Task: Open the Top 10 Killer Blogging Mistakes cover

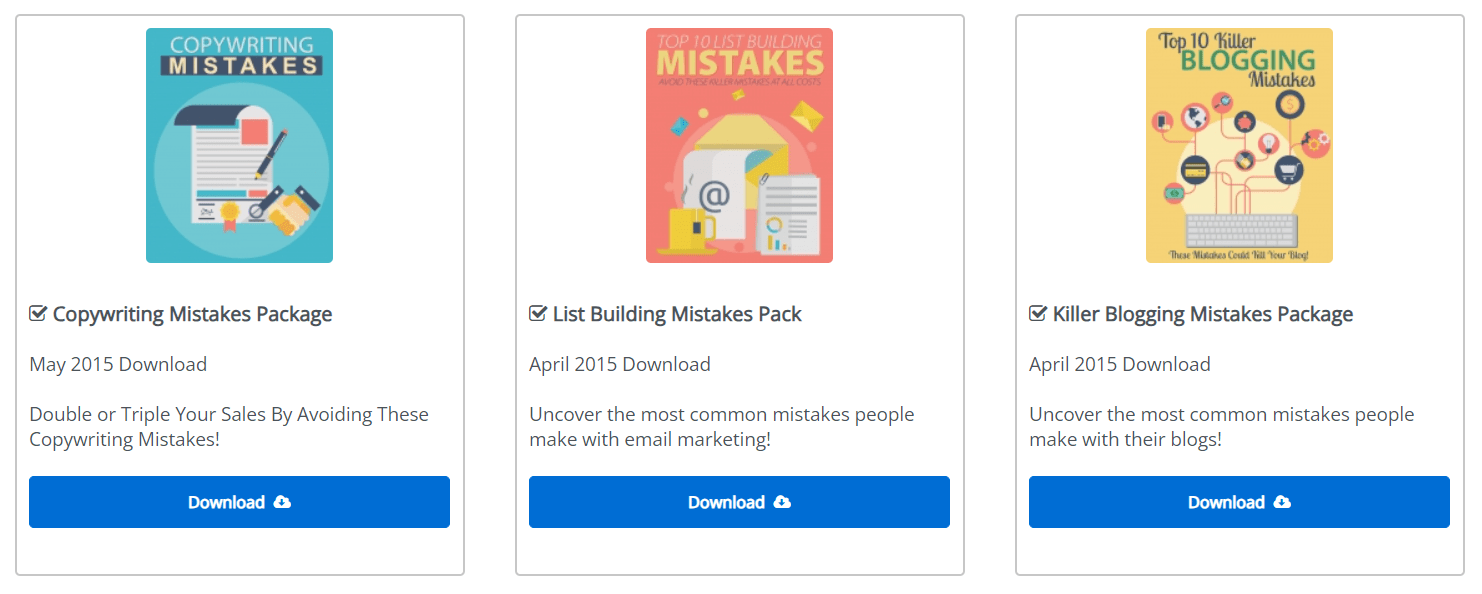Action: point(1239,145)
